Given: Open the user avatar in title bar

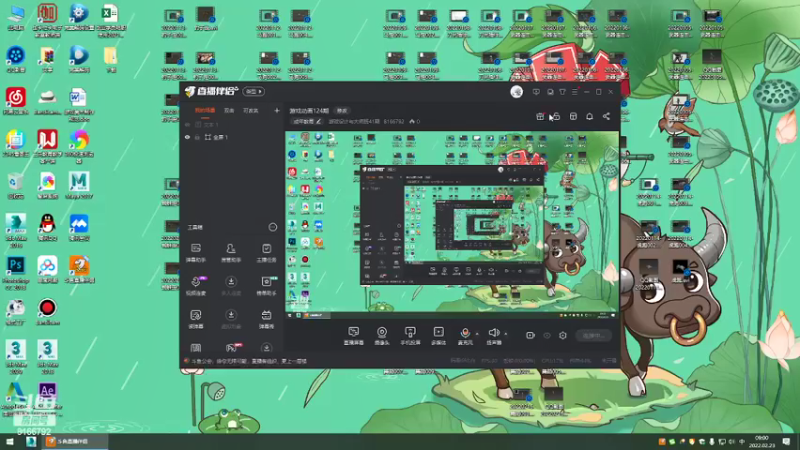Looking at the screenshot, I should click(x=516, y=92).
